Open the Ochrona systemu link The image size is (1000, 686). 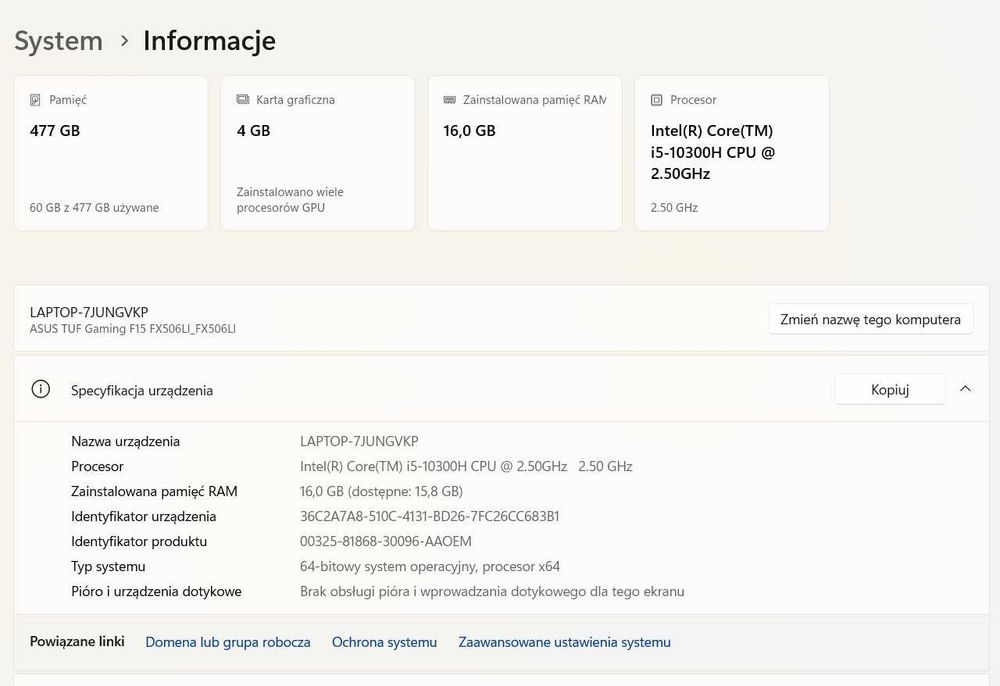coord(384,642)
